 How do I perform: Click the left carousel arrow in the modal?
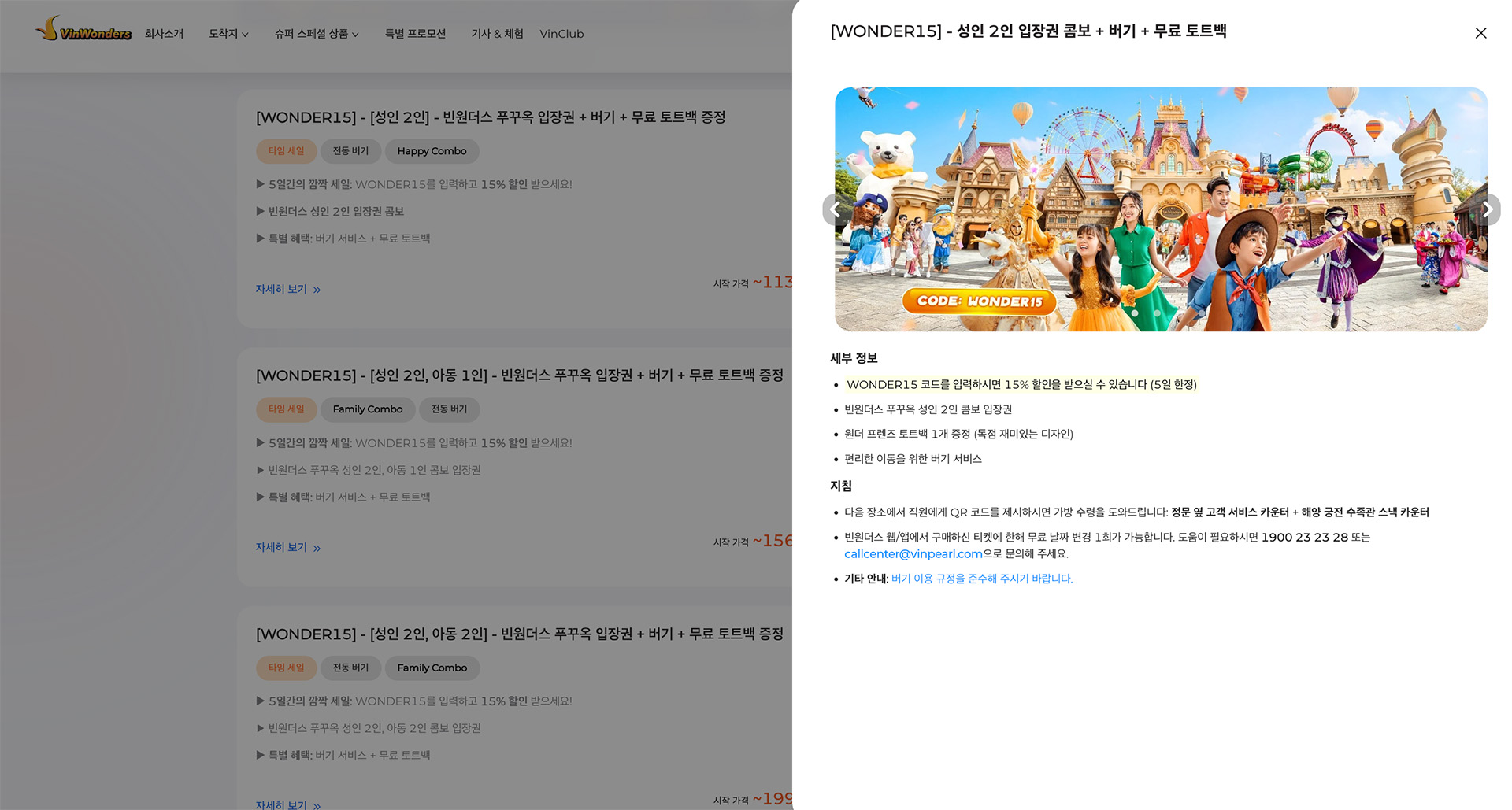[x=836, y=209]
